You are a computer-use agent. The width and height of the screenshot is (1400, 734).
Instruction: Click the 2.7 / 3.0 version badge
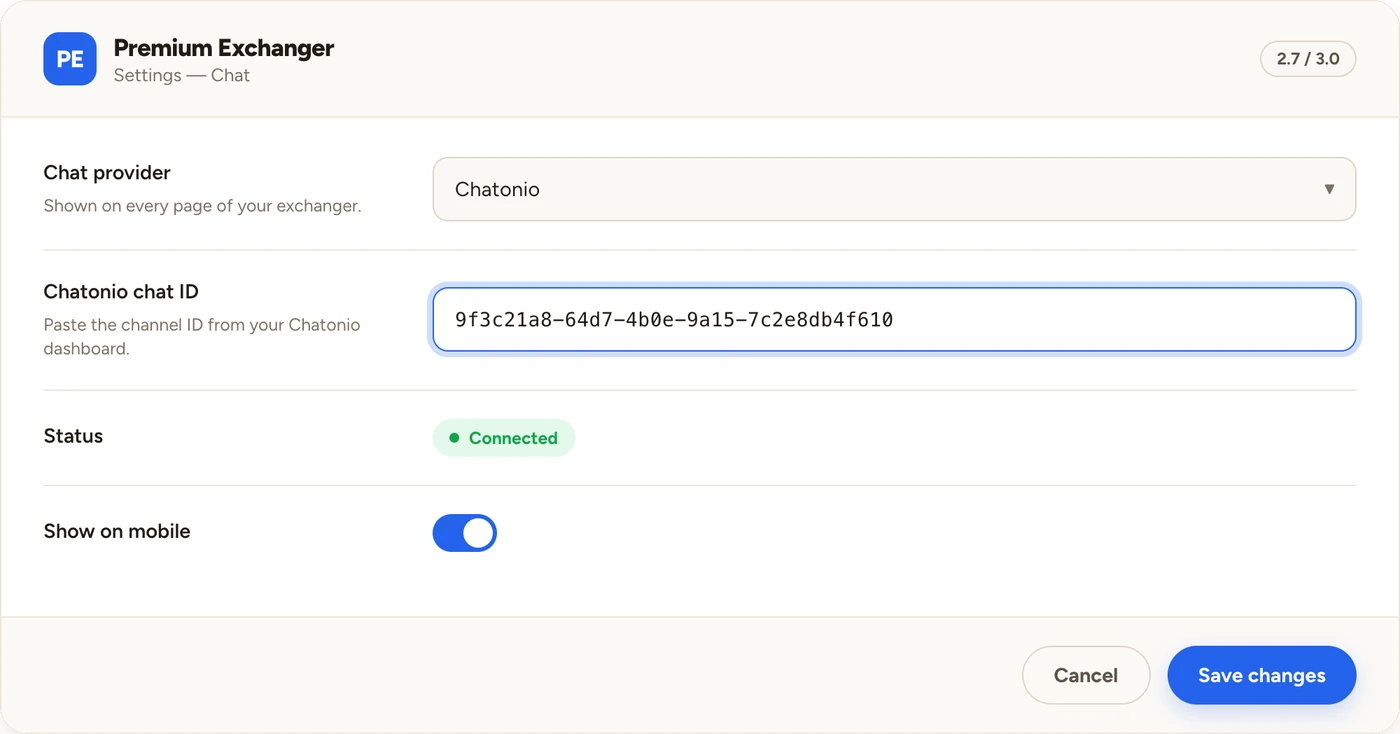1308,59
